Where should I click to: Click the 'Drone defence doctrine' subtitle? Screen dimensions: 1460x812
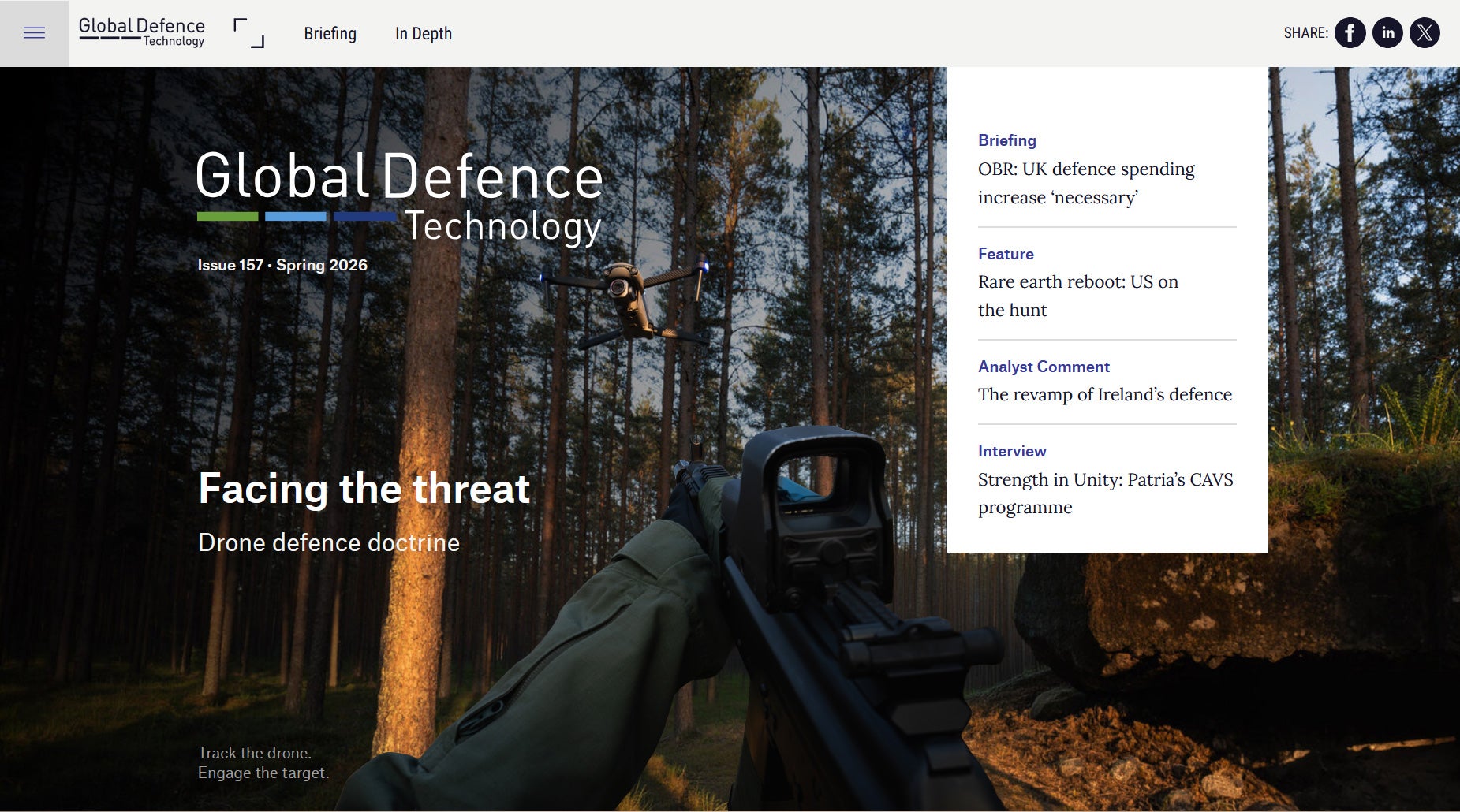tap(328, 542)
